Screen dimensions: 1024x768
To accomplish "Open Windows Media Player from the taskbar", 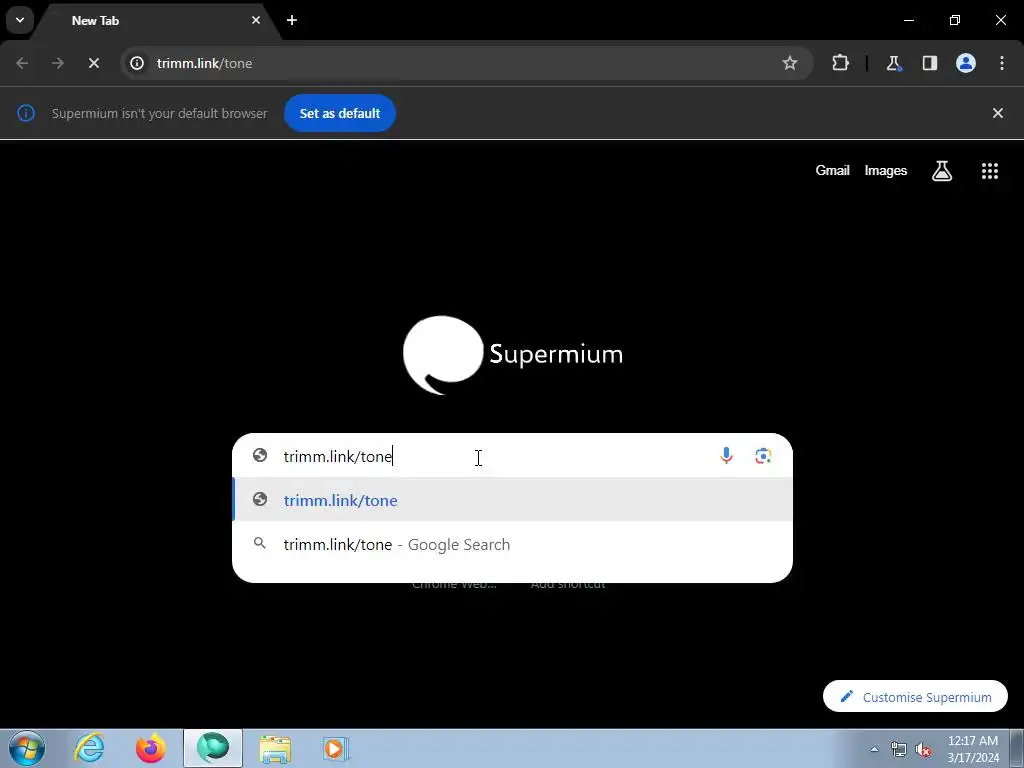I will tap(336, 748).
